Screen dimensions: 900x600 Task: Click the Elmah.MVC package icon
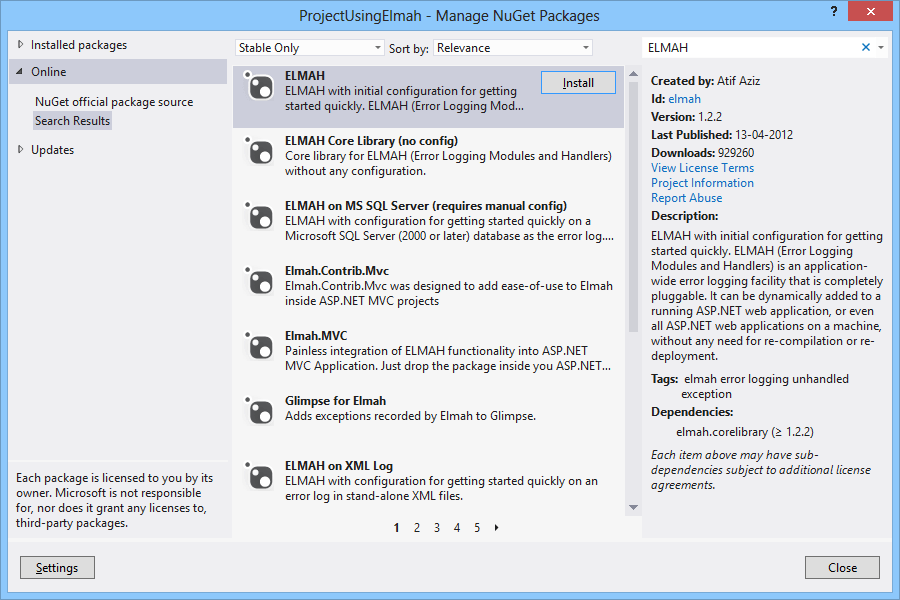(x=259, y=348)
